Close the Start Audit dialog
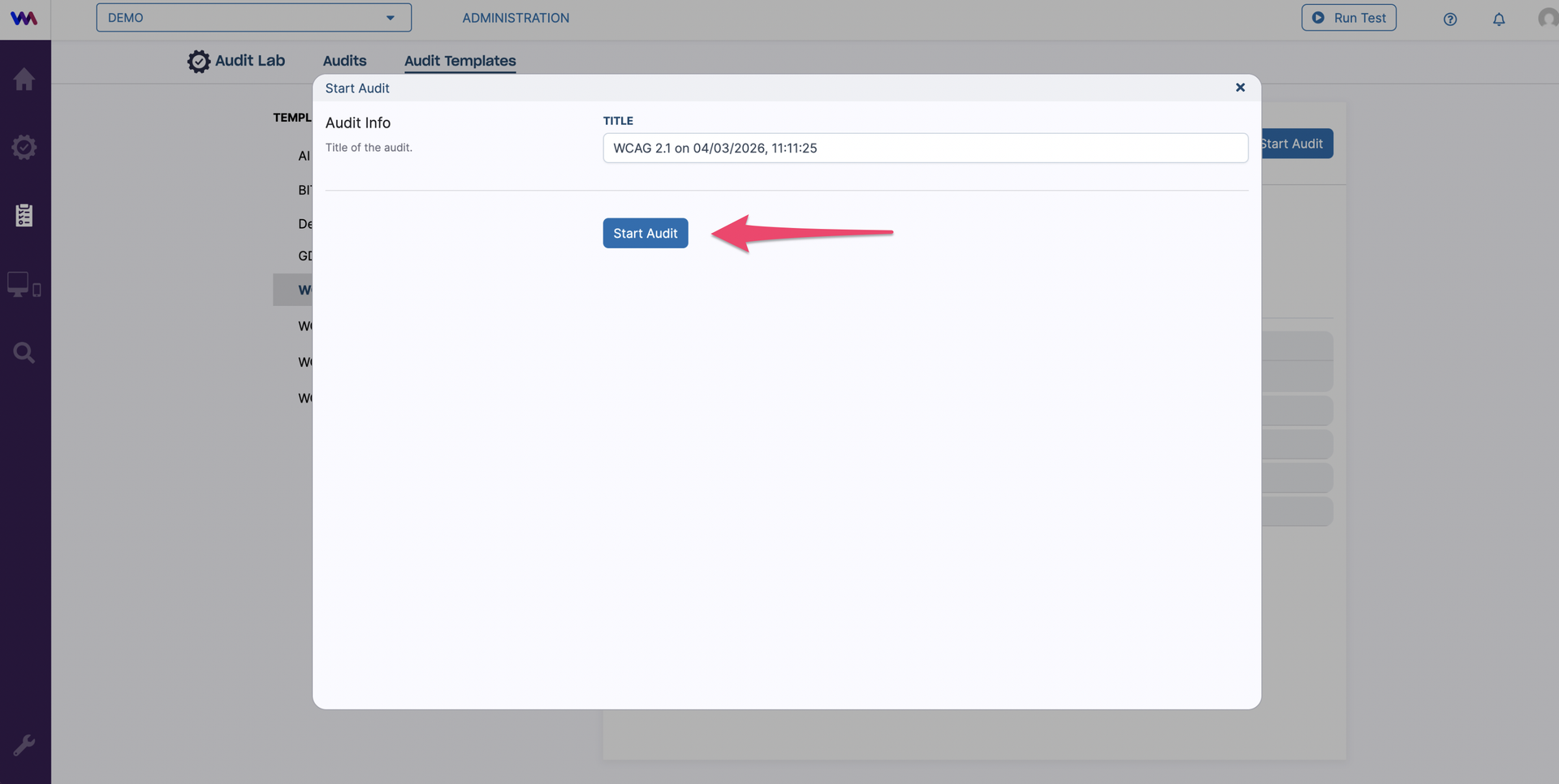The width and height of the screenshot is (1559, 784). (1240, 88)
